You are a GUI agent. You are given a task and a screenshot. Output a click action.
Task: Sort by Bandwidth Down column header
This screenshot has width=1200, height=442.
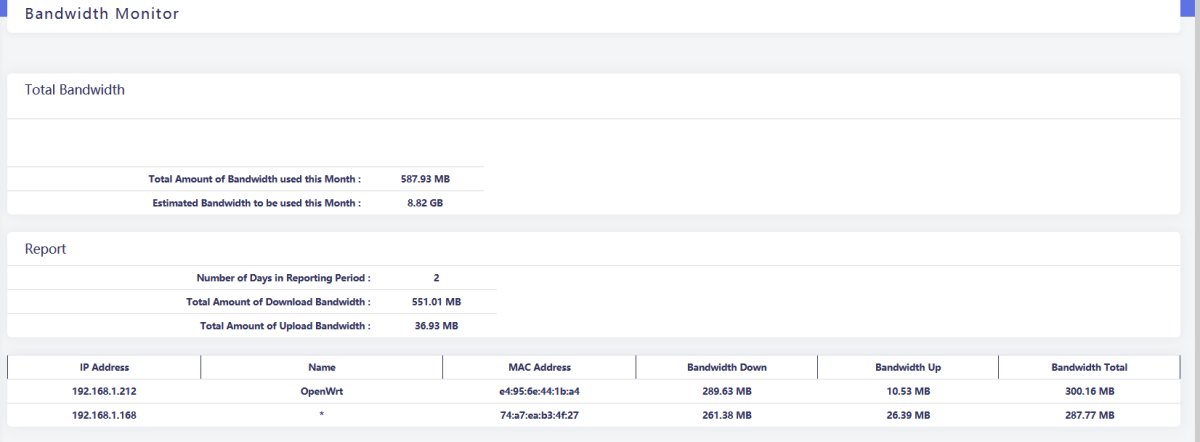[727, 368]
